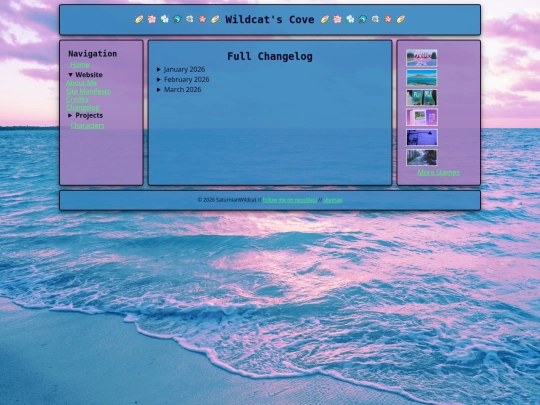
Task: Follow the 'follow me on neocities!' link
Action: point(290,200)
